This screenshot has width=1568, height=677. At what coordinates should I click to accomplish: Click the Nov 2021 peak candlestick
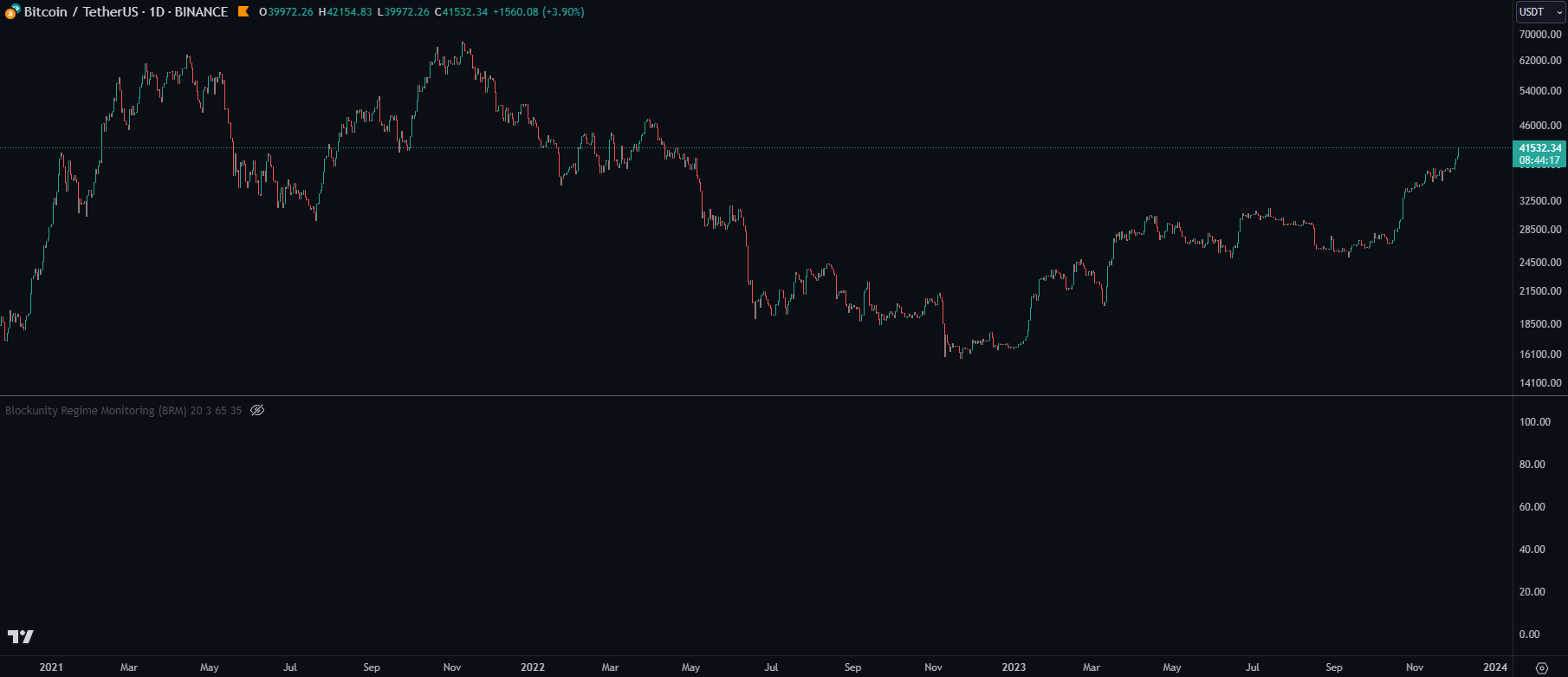pos(464,45)
